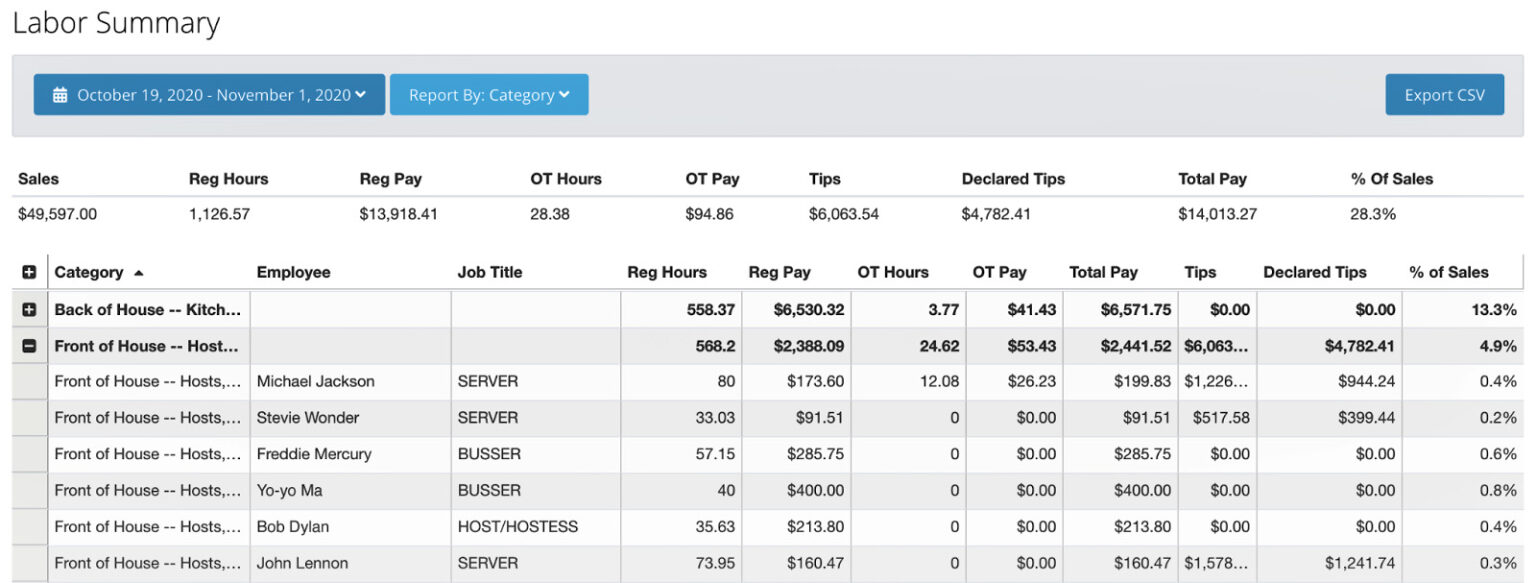Sort the table by Total Pay

pos(1103,271)
